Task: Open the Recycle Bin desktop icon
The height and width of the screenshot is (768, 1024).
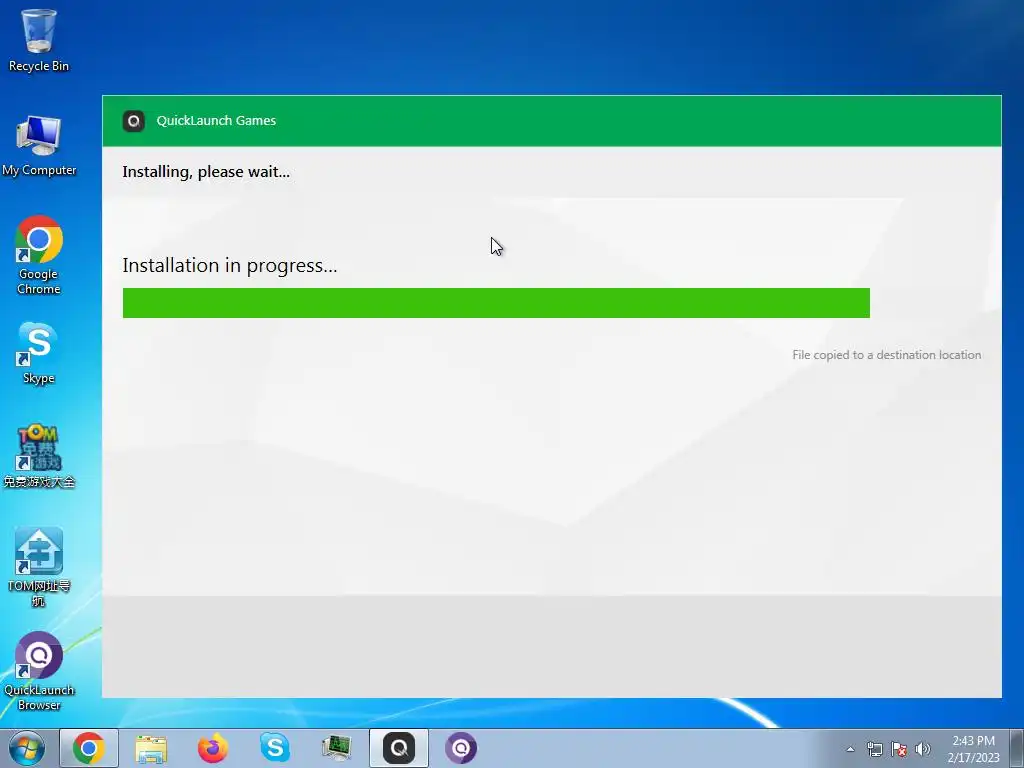Action: 39,39
